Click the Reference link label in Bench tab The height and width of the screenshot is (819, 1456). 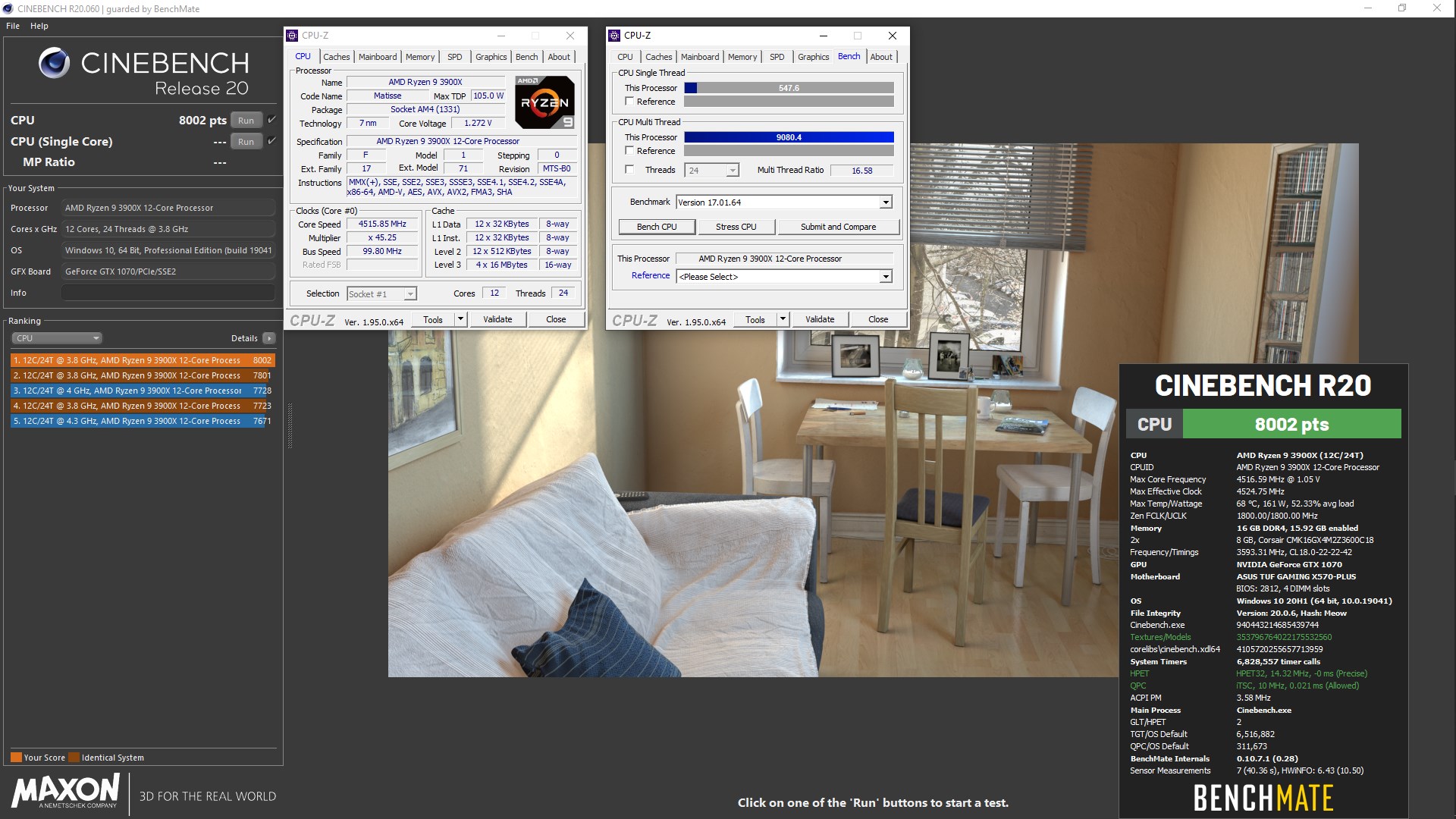coord(651,275)
